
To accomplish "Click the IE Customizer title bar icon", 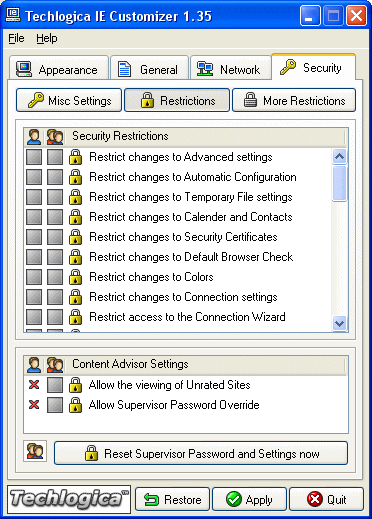I will coord(13,15).
